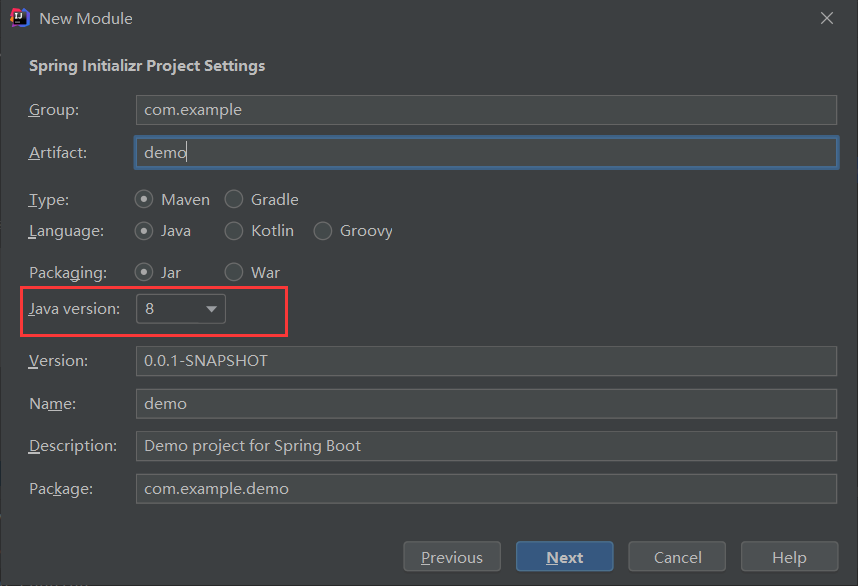The height and width of the screenshot is (586, 858).
Task: Choose Java as the language
Action: pyautogui.click(x=144, y=231)
